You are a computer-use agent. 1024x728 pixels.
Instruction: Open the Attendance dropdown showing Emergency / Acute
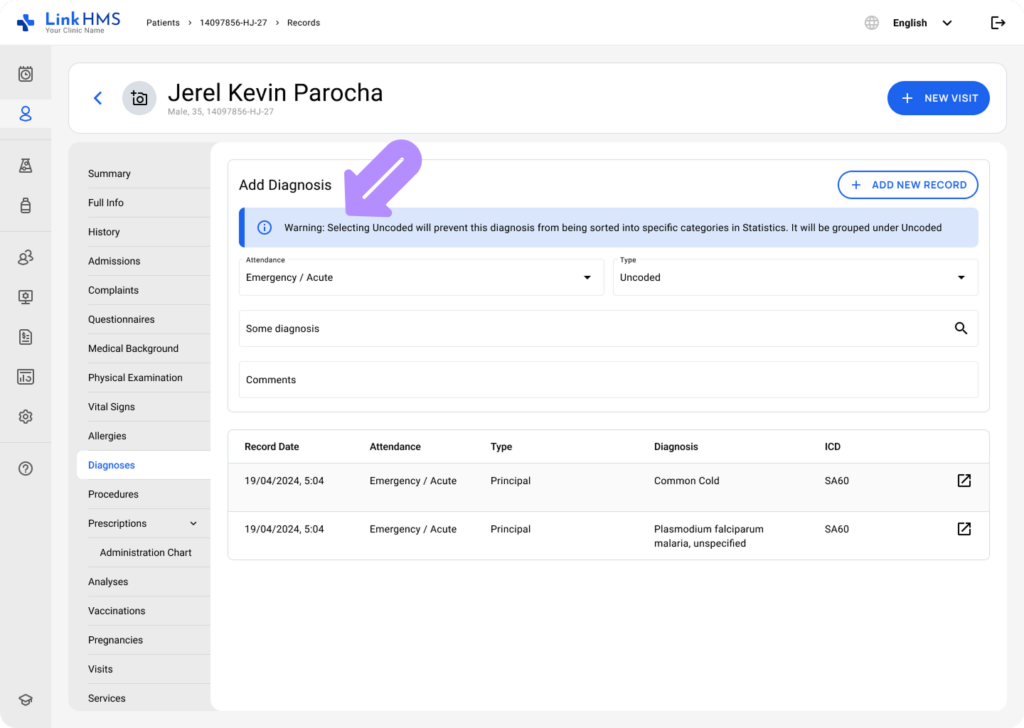pos(421,277)
